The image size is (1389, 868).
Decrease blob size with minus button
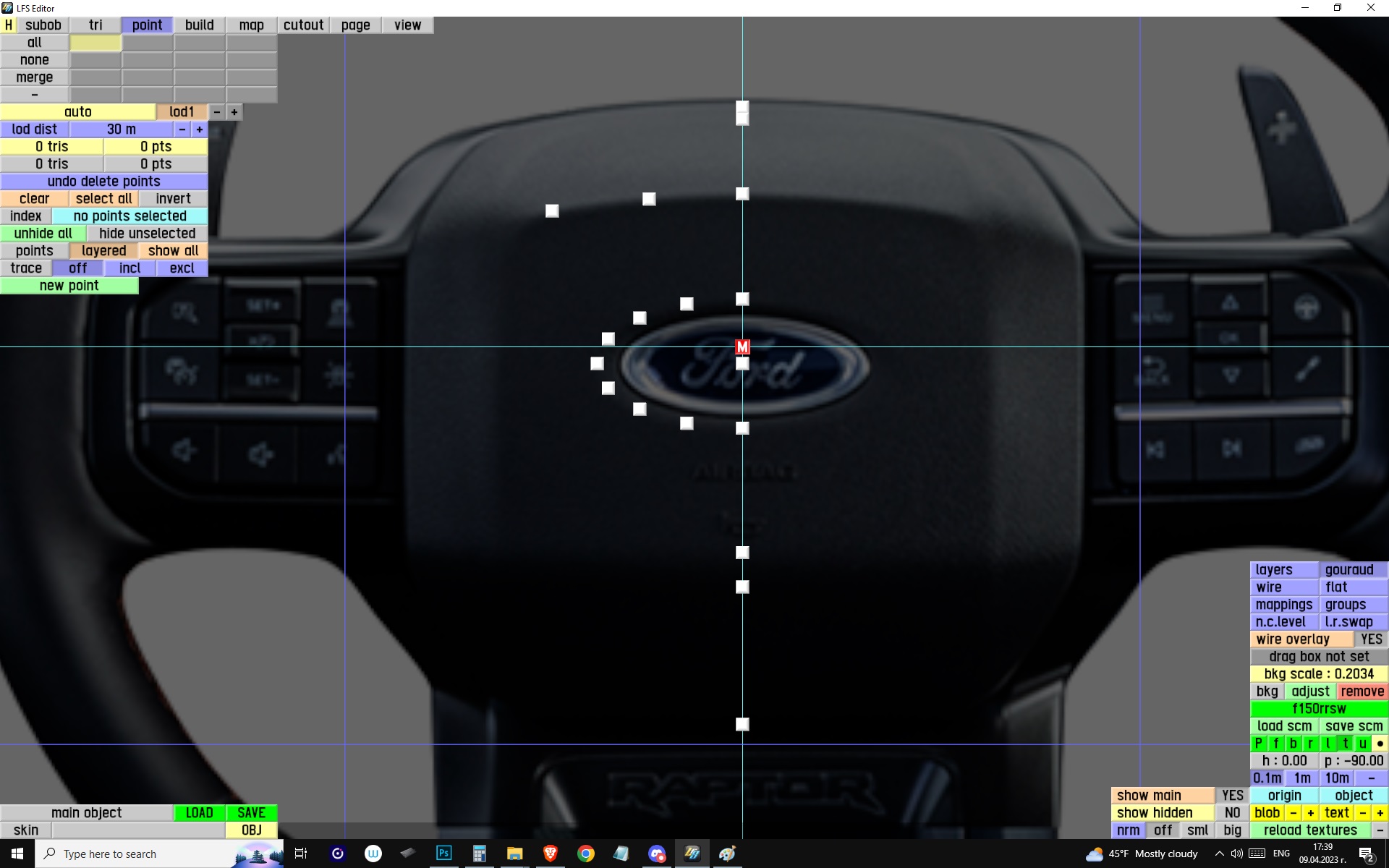click(x=1294, y=813)
